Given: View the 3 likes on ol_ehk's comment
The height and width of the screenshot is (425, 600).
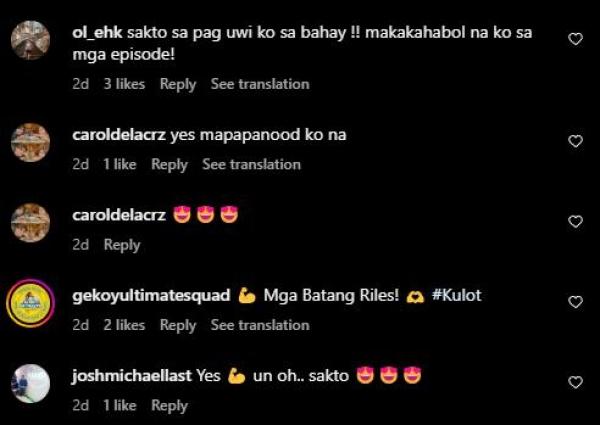Looking at the screenshot, I should click(x=124, y=84).
